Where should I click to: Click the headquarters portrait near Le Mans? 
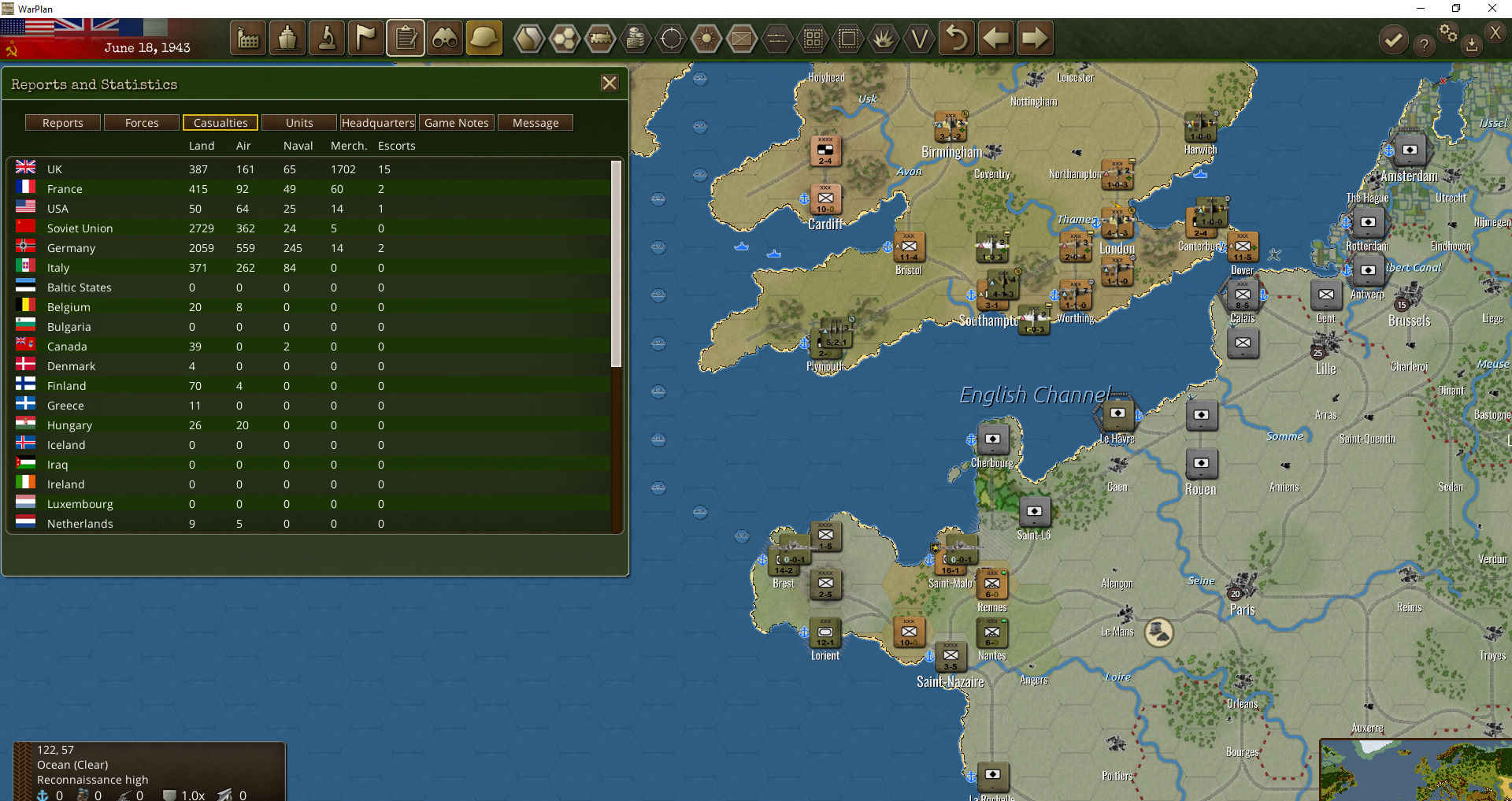tap(1158, 632)
